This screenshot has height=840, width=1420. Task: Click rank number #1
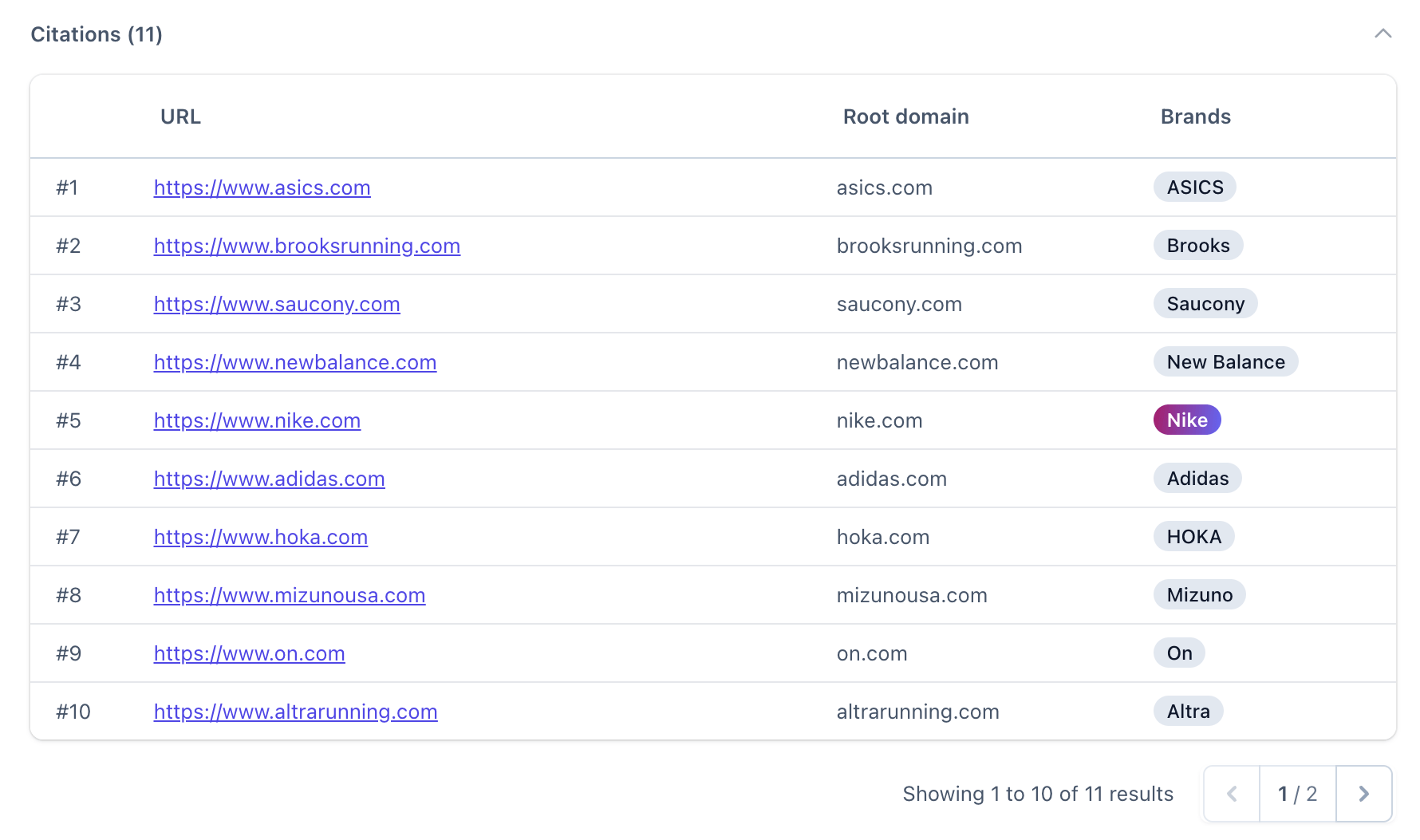pyautogui.click(x=67, y=187)
